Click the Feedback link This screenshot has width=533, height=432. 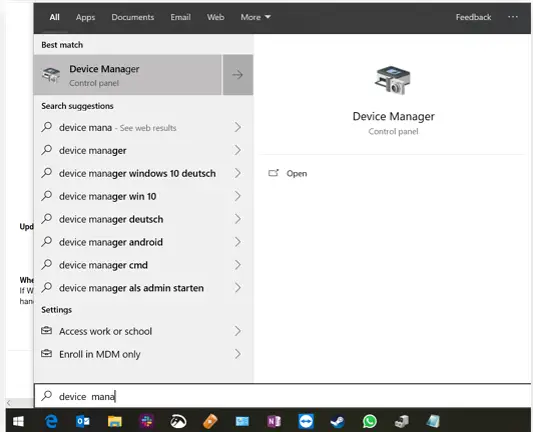pos(473,17)
